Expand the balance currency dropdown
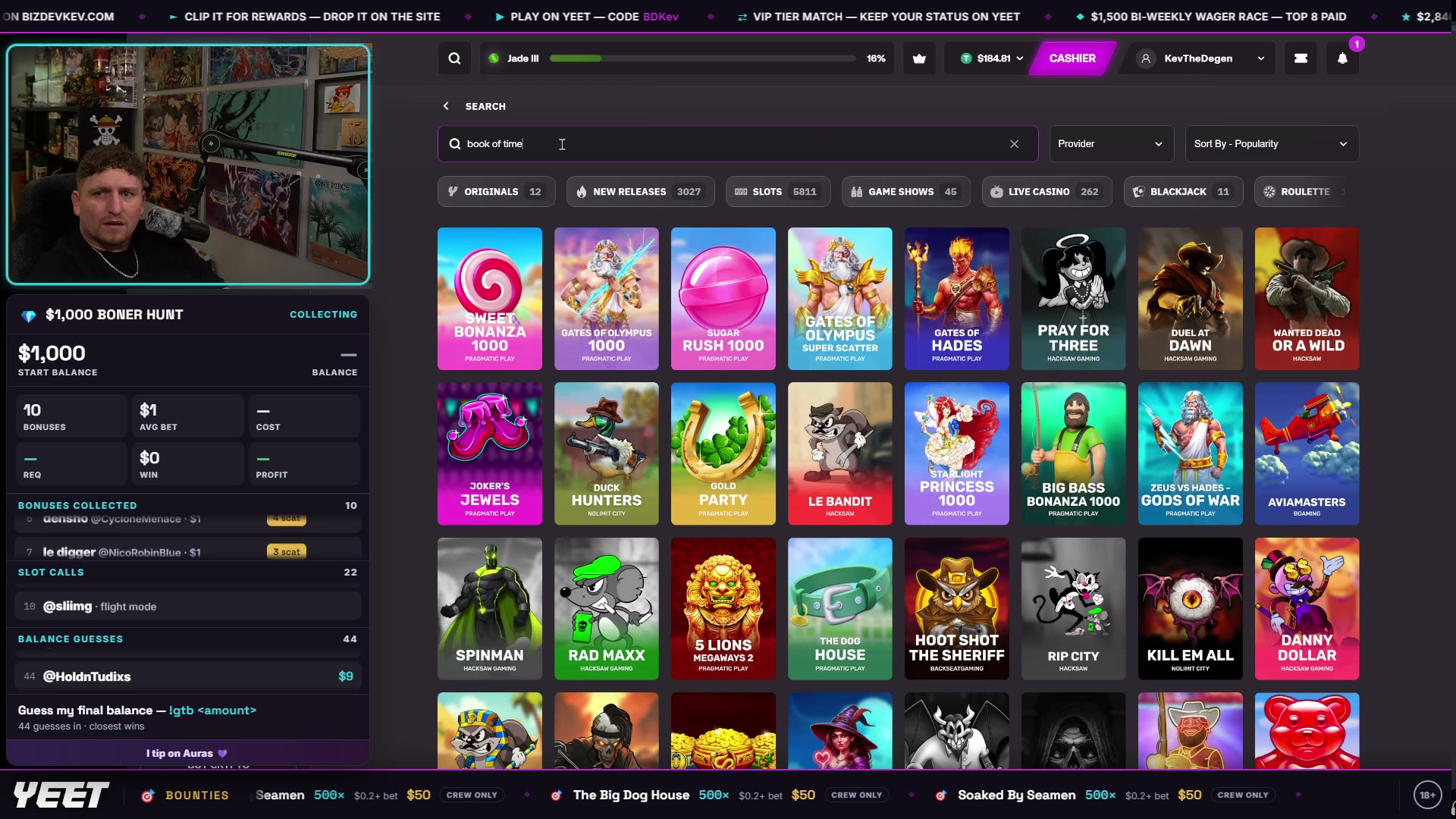1456x819 pixels. (x=1020, y=58)
